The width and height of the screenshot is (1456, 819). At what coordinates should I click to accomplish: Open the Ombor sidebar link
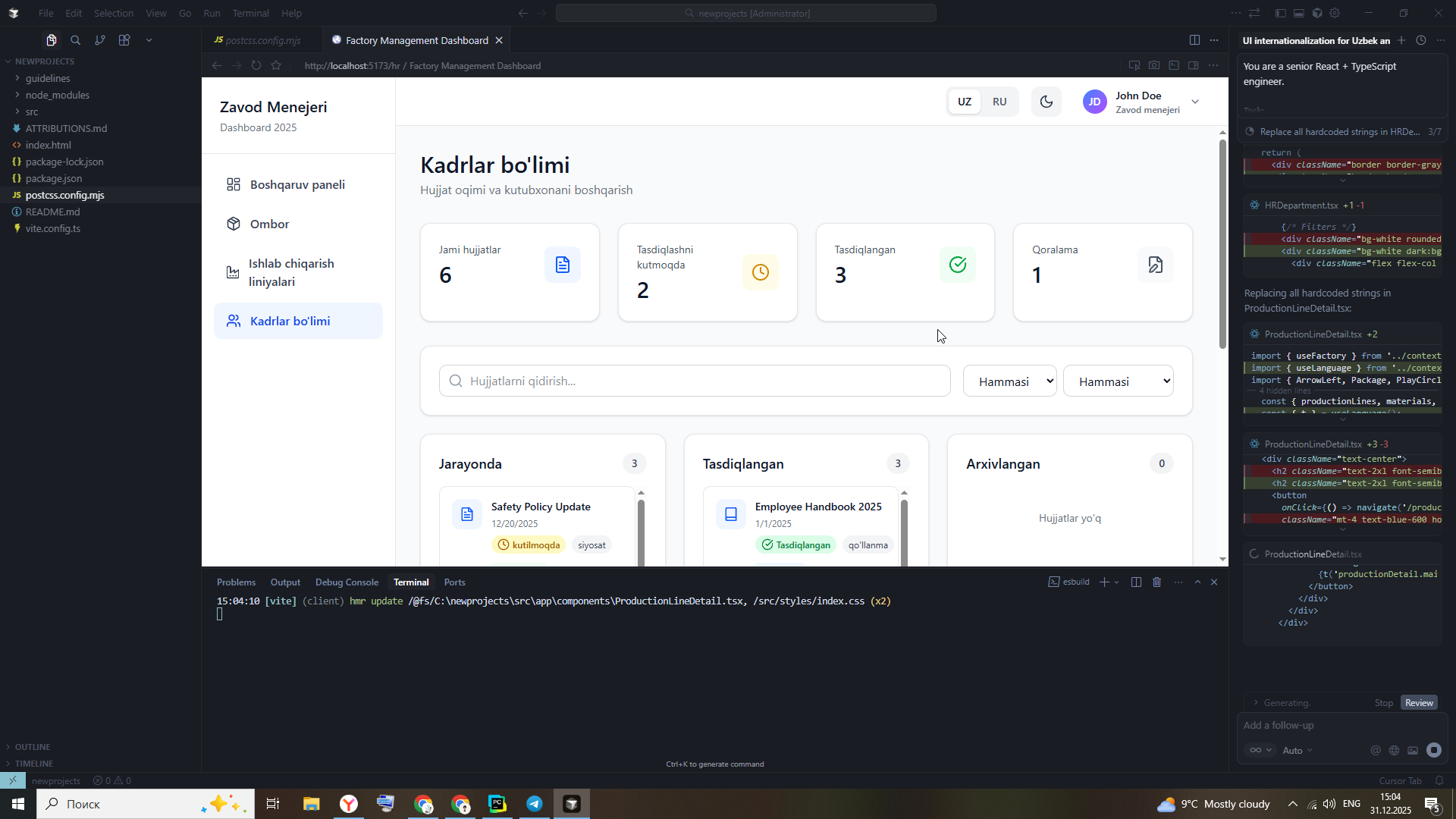point(269,224)
